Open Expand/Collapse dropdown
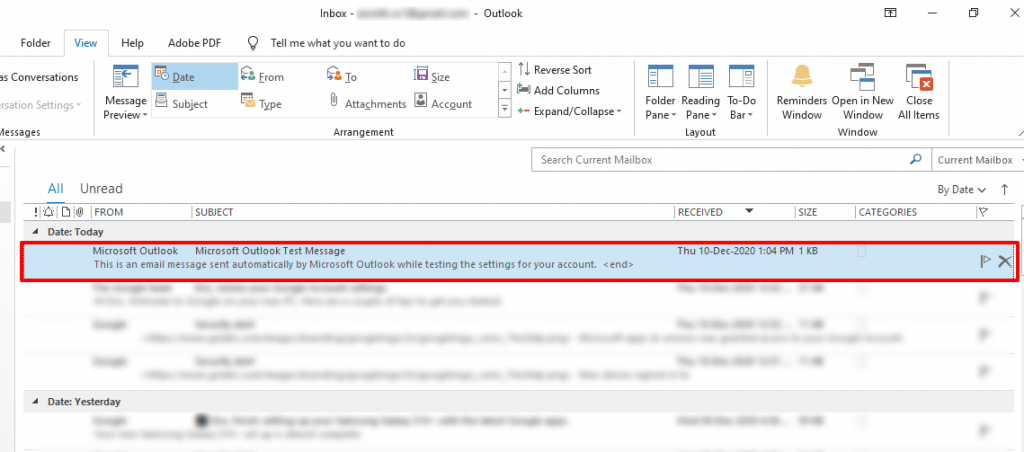Image resolution: width=1024 pixels, height=452 pixels. click(569, 111)
